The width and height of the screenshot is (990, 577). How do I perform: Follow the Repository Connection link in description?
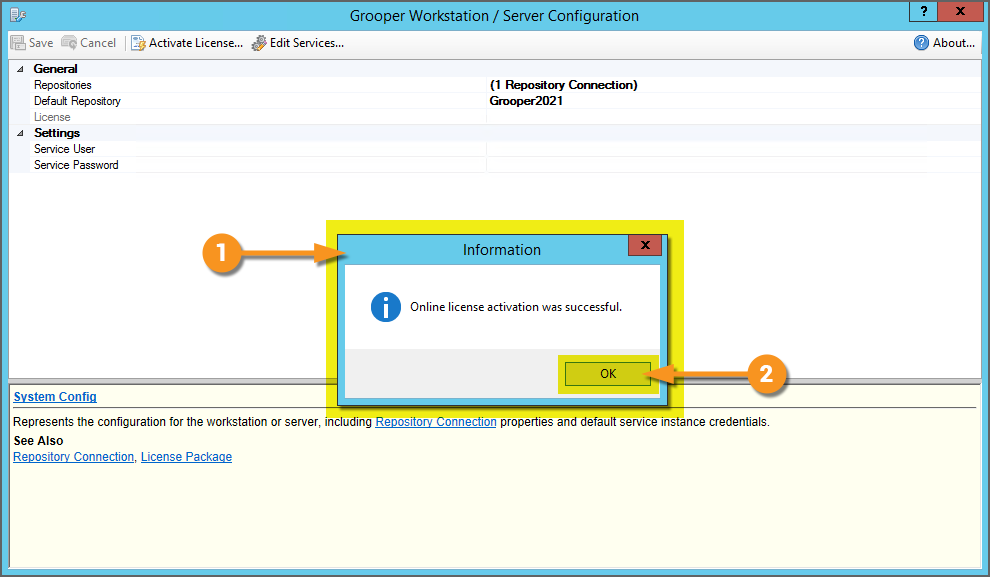tap(436, 422)
